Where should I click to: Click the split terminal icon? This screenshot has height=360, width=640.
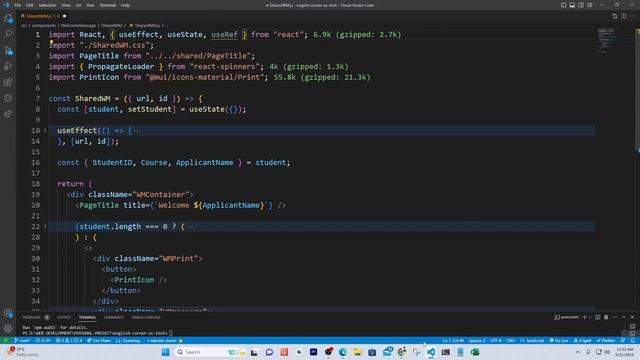tap(598, 317)
